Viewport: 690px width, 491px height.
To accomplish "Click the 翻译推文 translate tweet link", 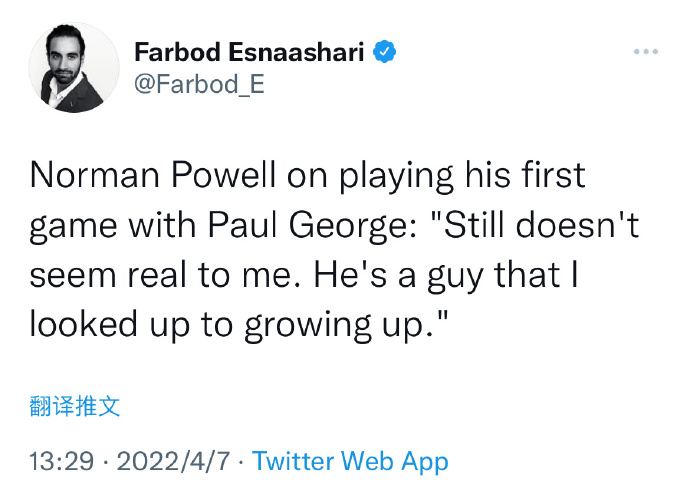I will tap(75, 406).
